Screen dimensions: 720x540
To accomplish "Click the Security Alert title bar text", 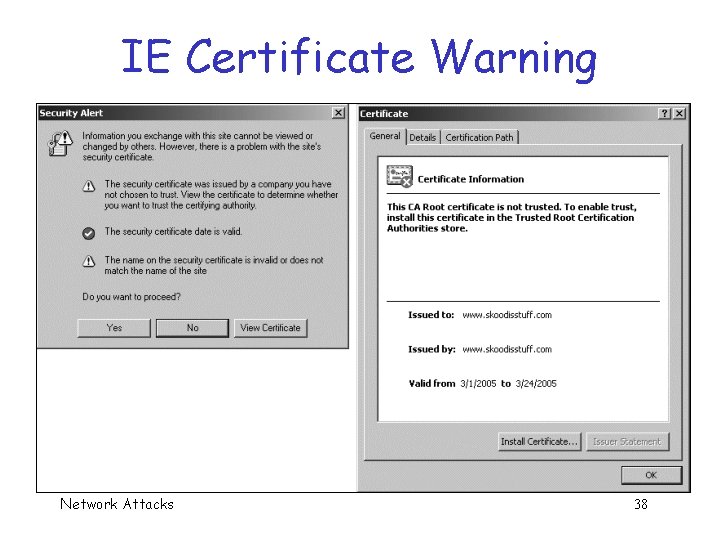I will (71, 113).
